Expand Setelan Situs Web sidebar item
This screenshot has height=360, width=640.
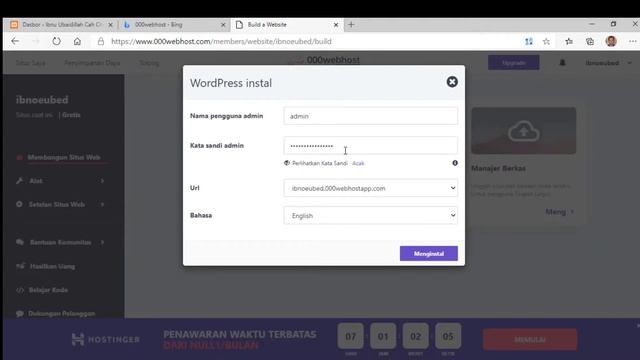click(x=61, y=204)
